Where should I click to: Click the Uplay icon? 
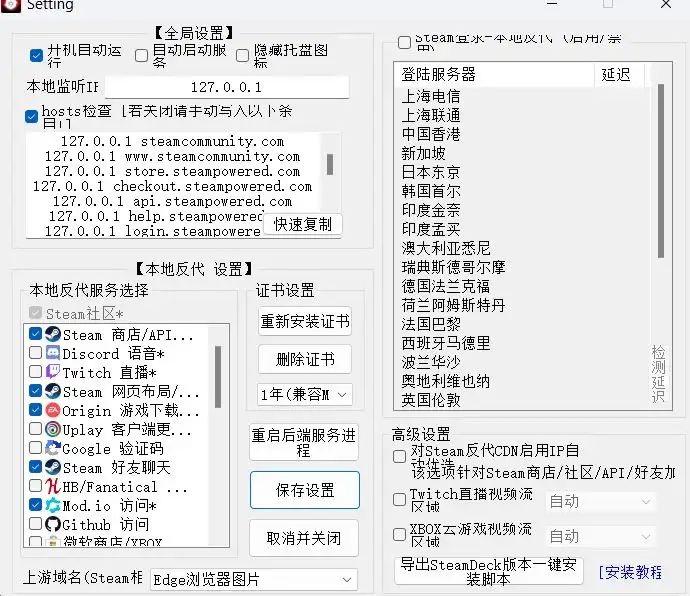click(53, 429)
